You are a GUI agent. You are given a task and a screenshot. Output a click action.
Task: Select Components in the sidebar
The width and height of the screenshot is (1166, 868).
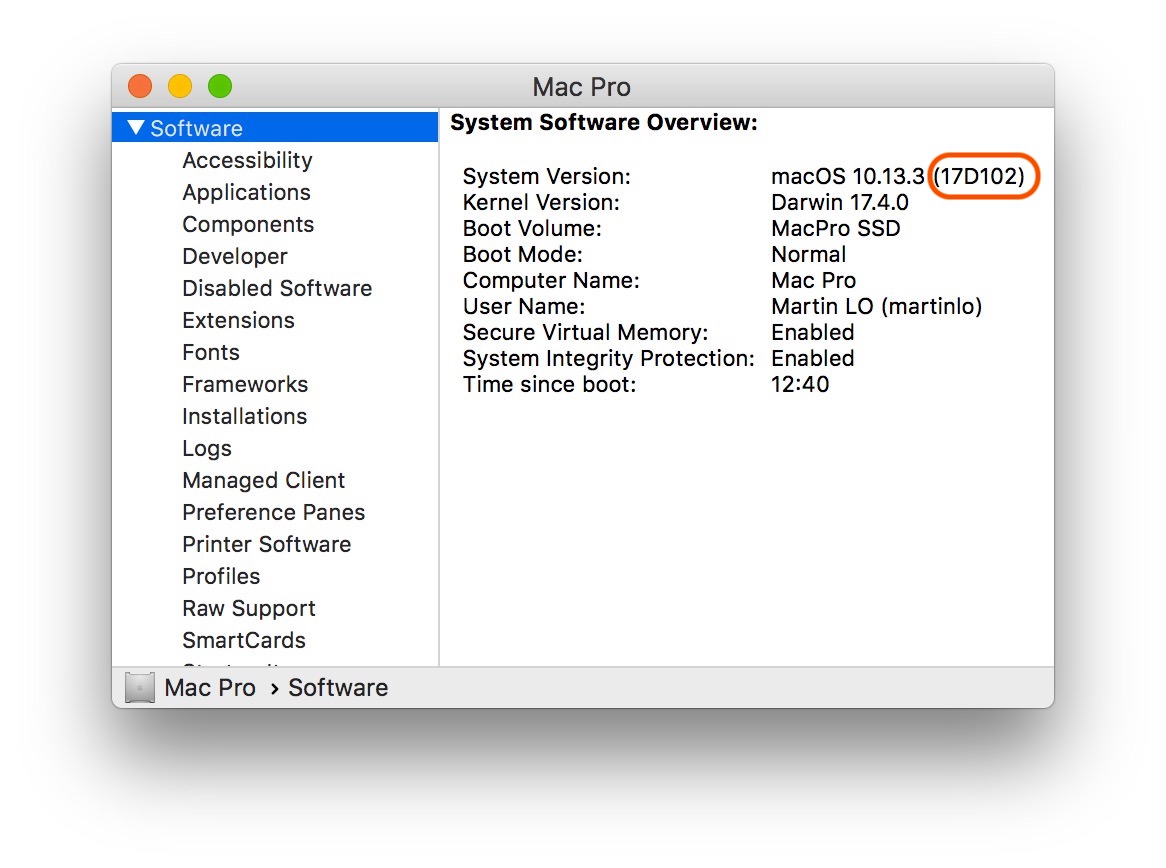[x=248, y=224]
